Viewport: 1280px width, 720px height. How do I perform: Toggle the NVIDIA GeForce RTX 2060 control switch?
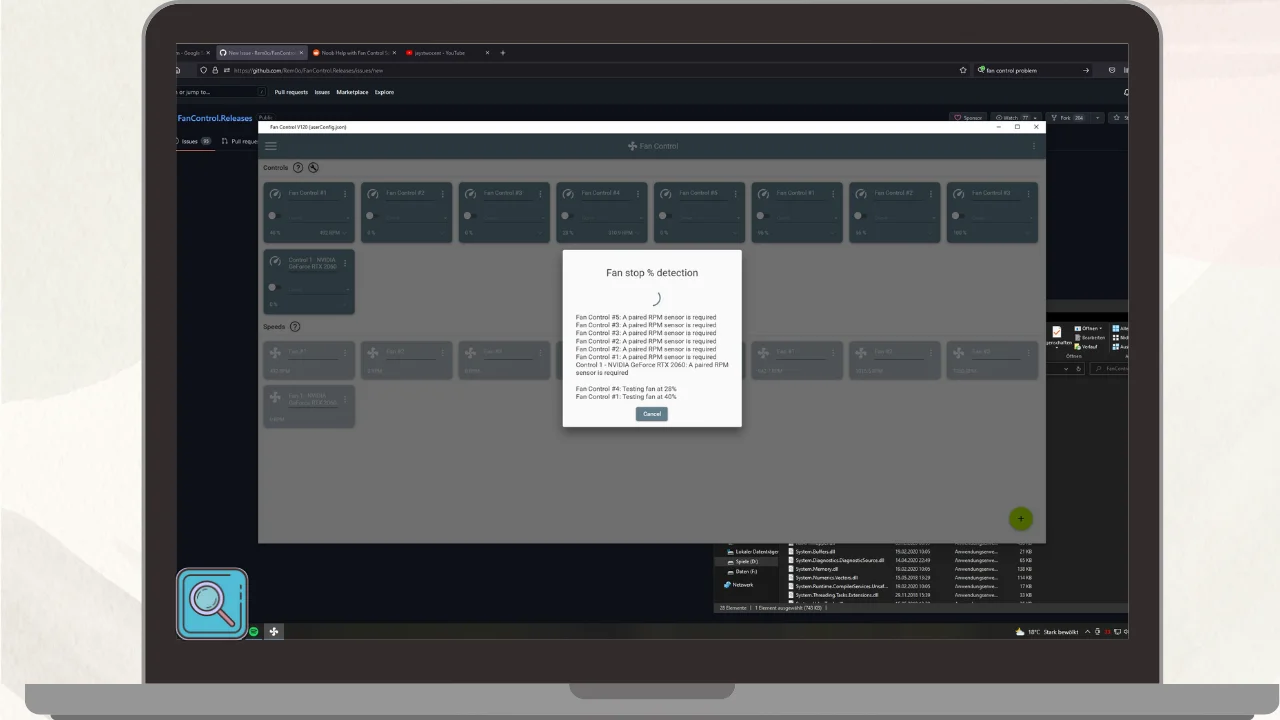272,287
